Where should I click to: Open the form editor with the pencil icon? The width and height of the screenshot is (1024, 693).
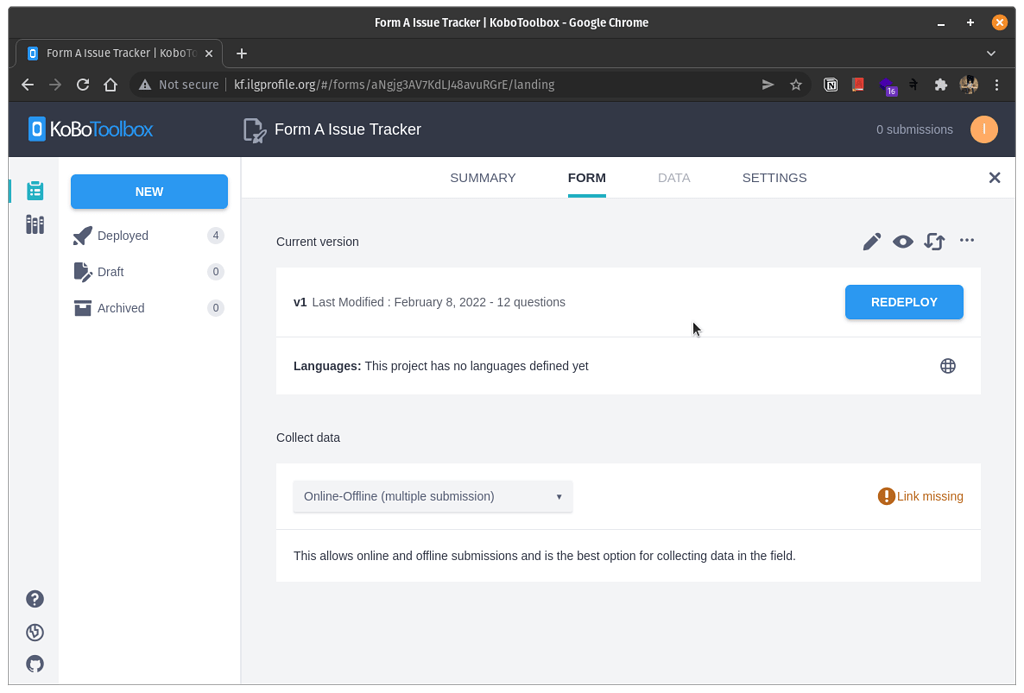871,241
